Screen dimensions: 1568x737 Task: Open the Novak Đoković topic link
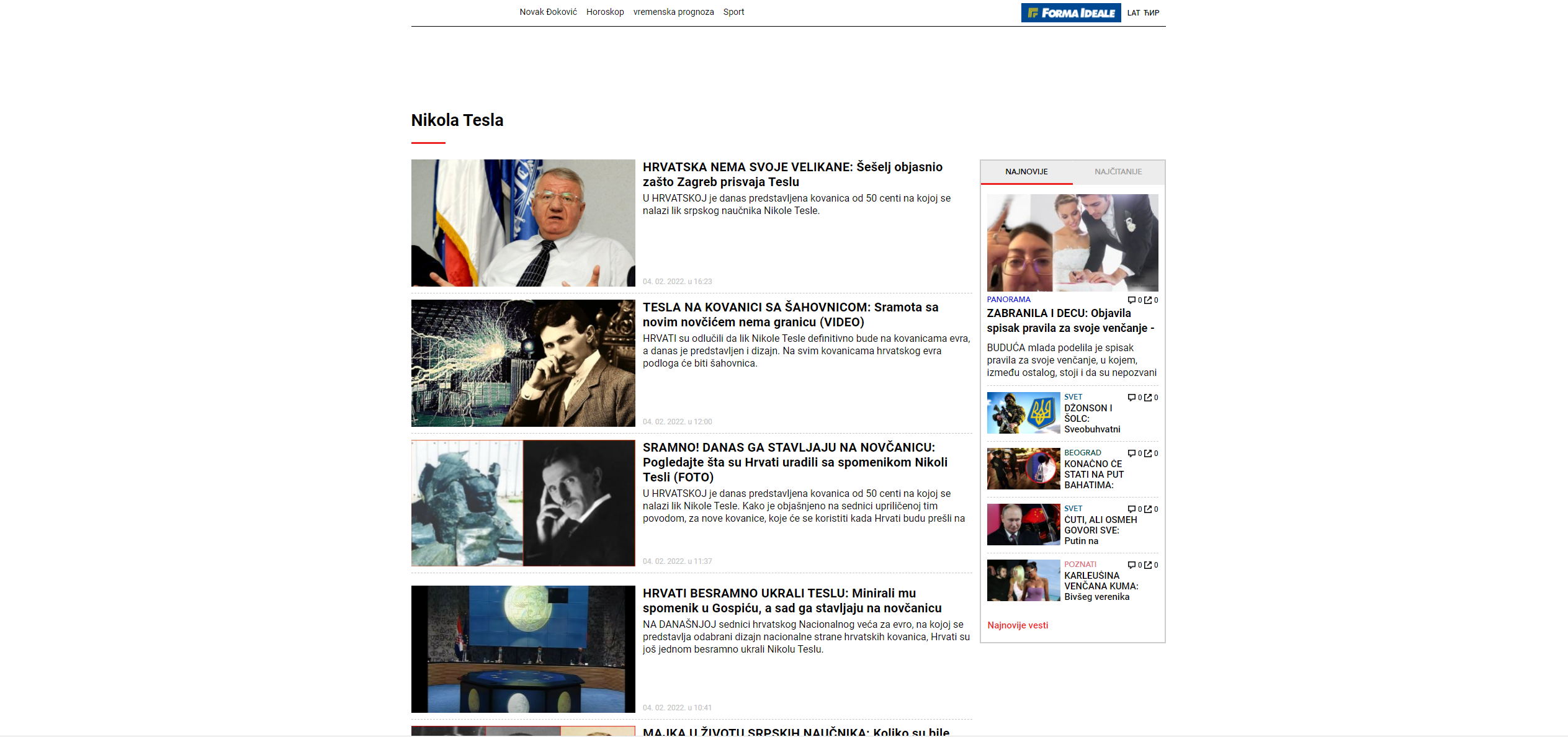pyautogui.click(x=548, y=12)
